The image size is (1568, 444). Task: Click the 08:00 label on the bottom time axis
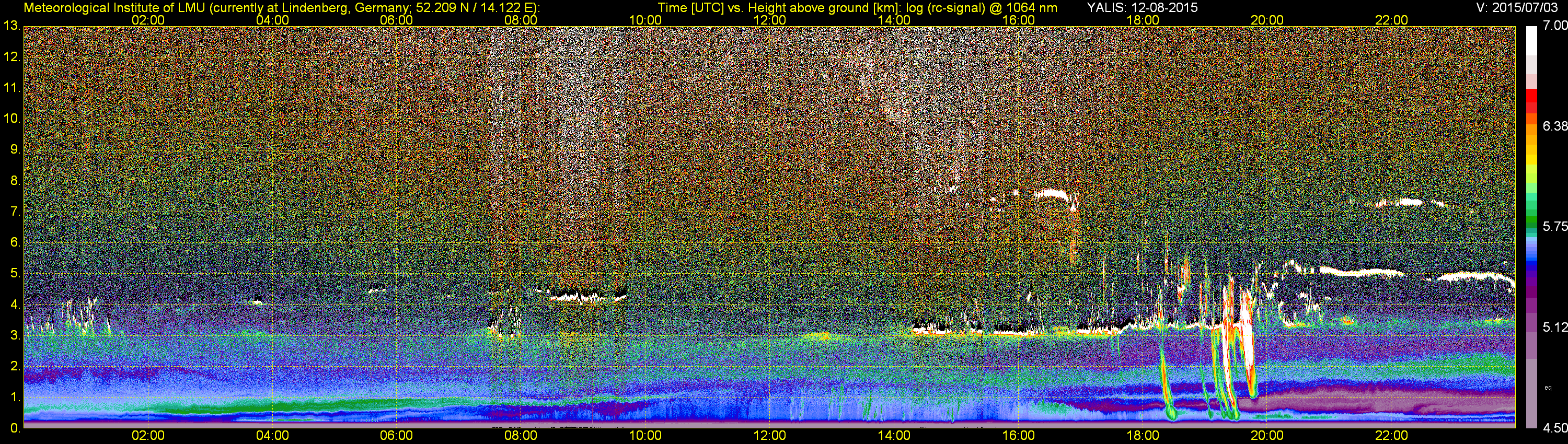(521, 436)
